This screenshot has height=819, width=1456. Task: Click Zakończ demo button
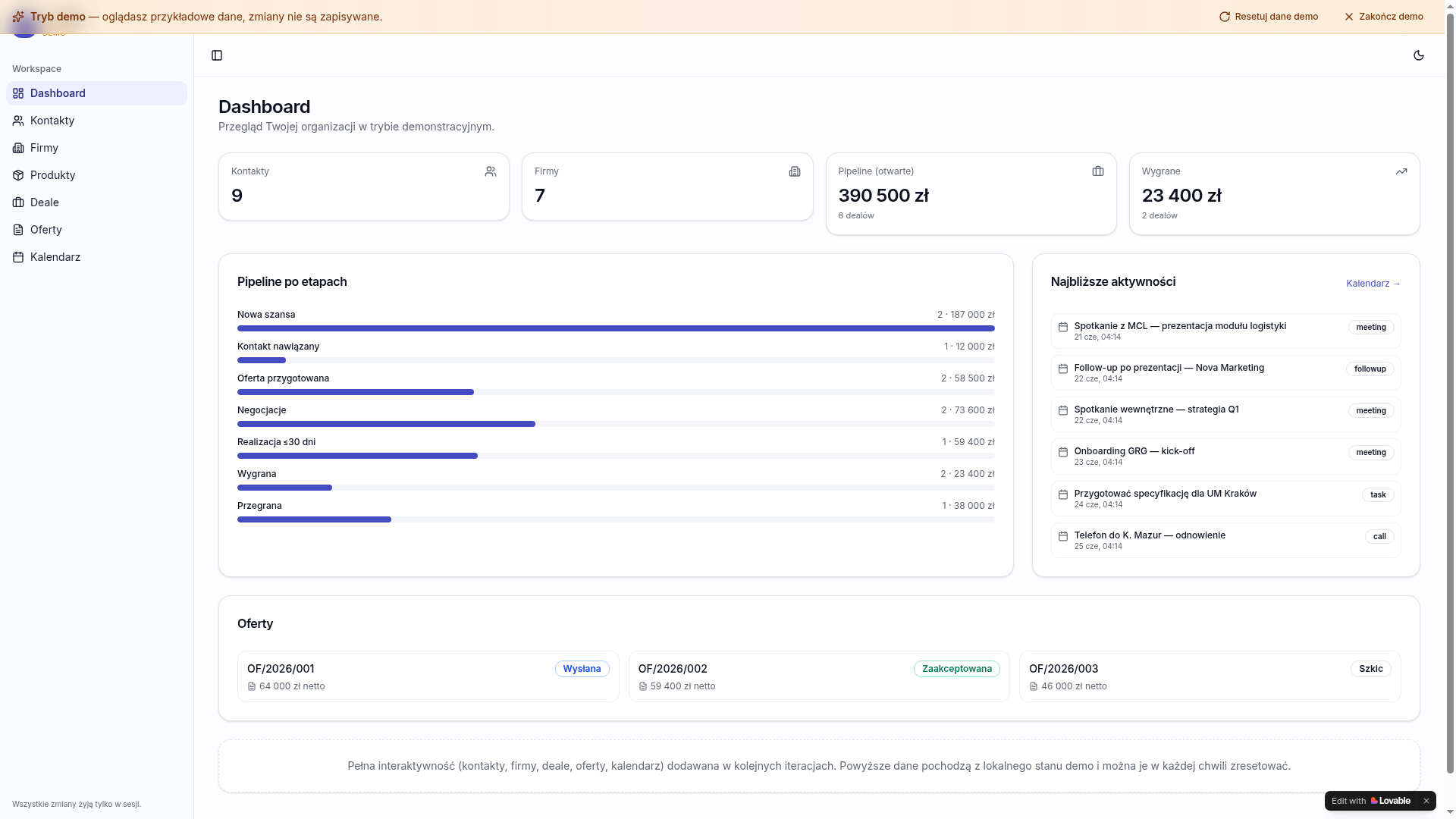[1384, 17]
